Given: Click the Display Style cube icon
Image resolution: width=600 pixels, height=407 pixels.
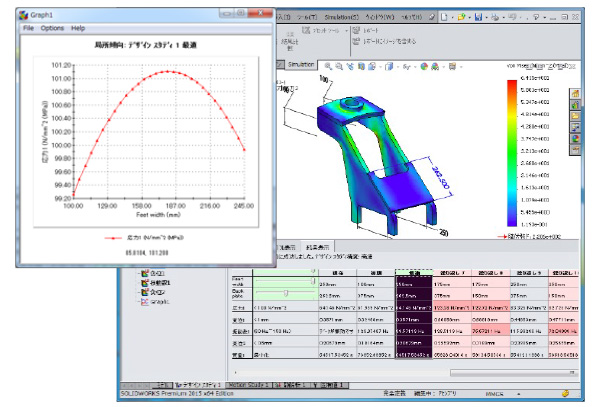Looking at the screenshot, I should coord(389,67).
